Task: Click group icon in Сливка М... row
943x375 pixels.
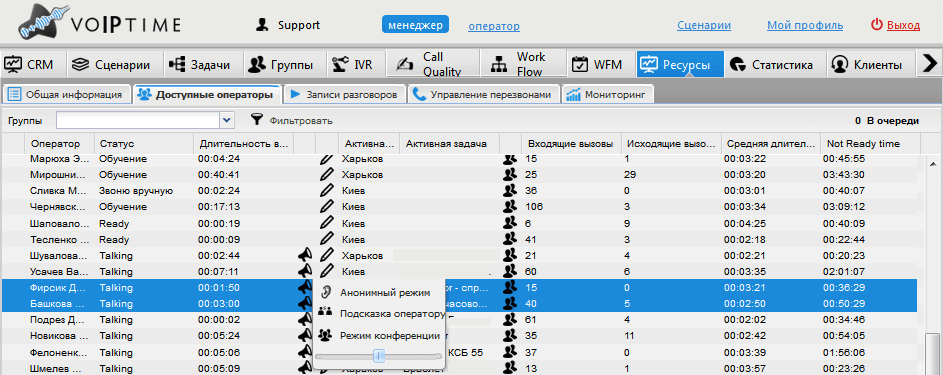Action: point(511,191)
